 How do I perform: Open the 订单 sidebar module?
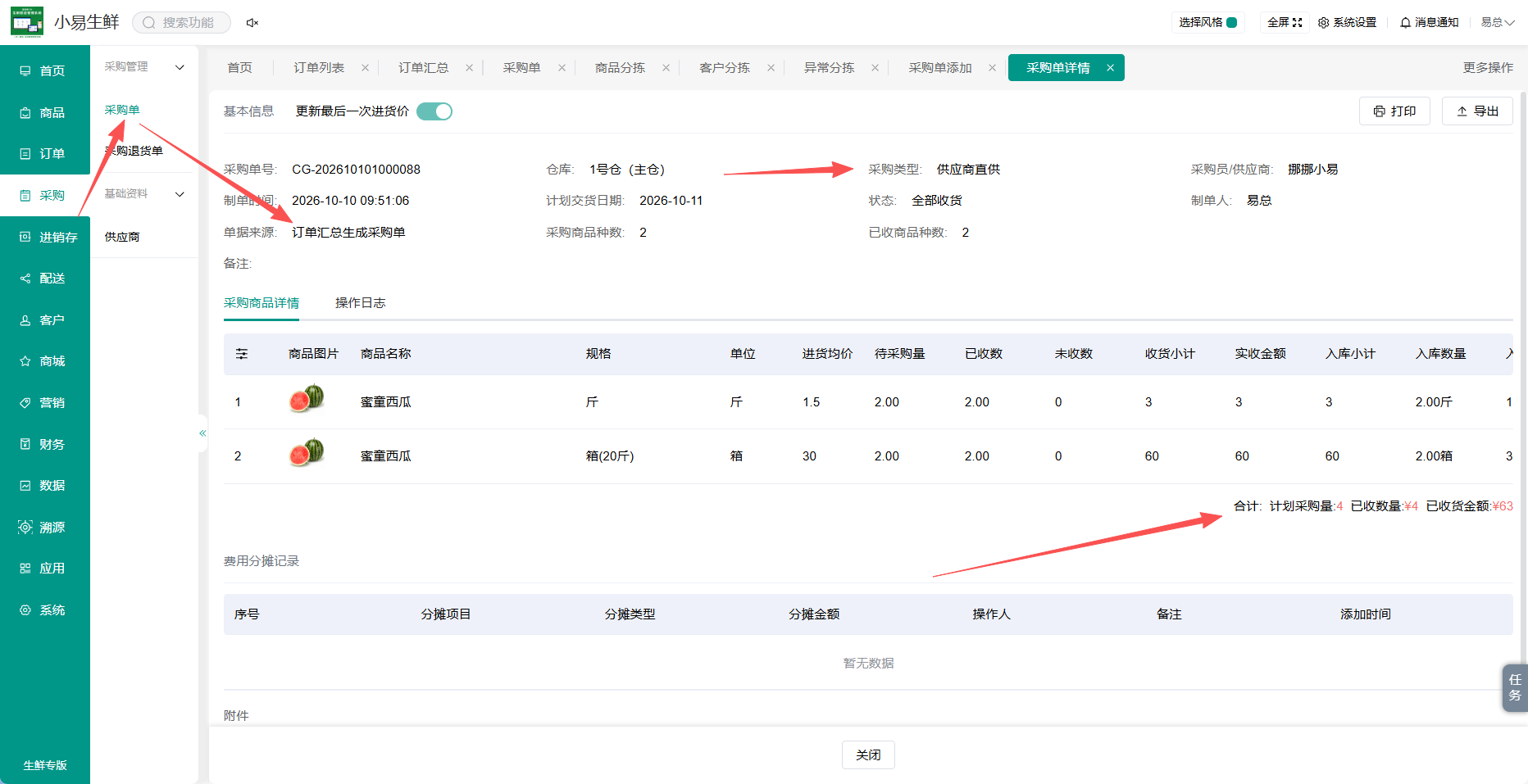[x=44, y=153]
